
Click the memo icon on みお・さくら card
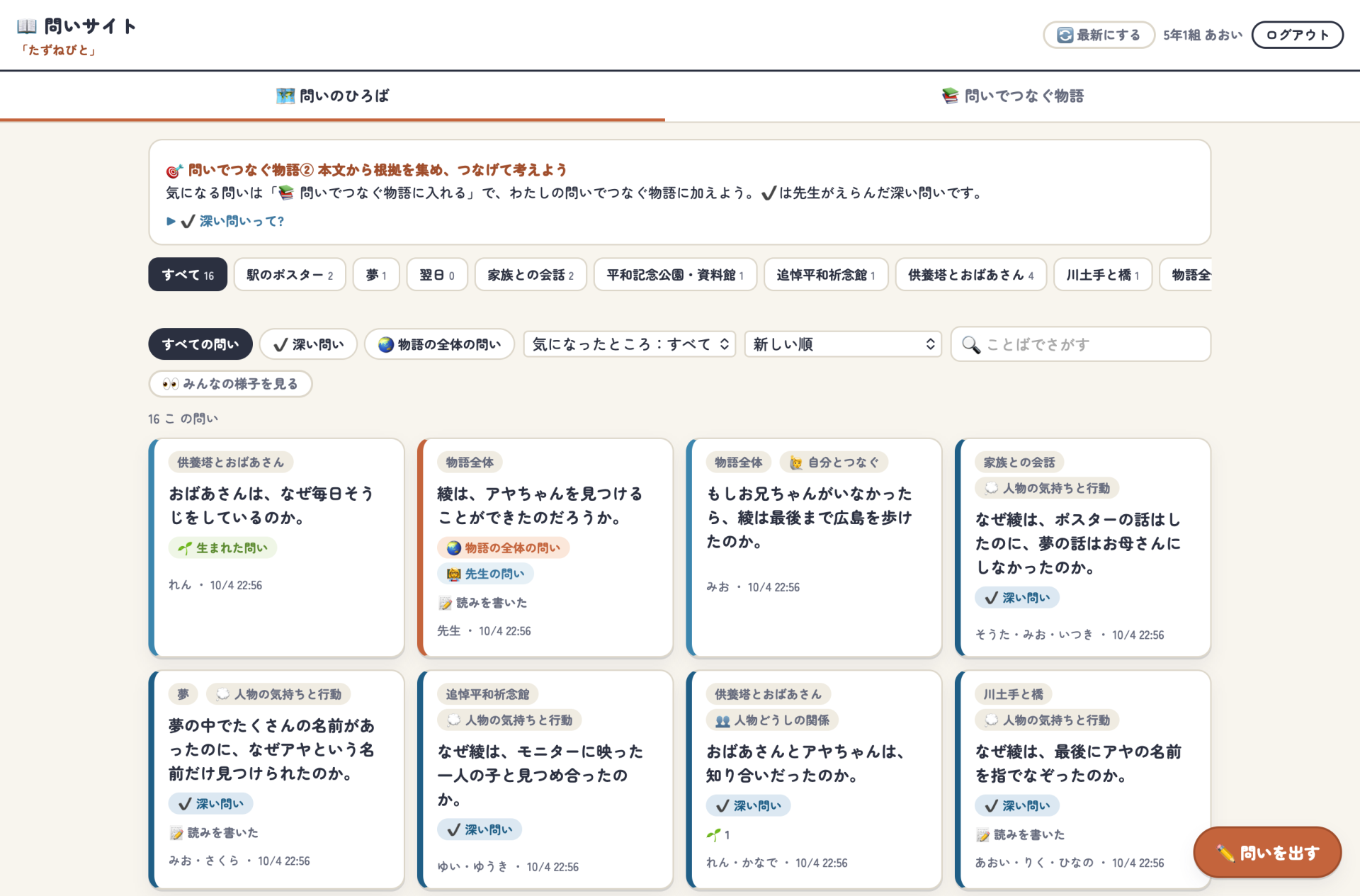[176, 833]
